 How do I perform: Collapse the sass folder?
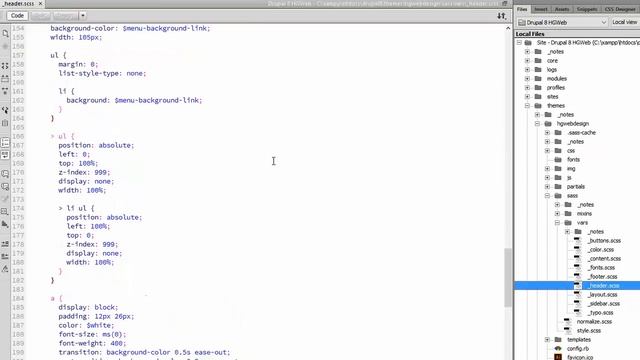pos(547,196)
